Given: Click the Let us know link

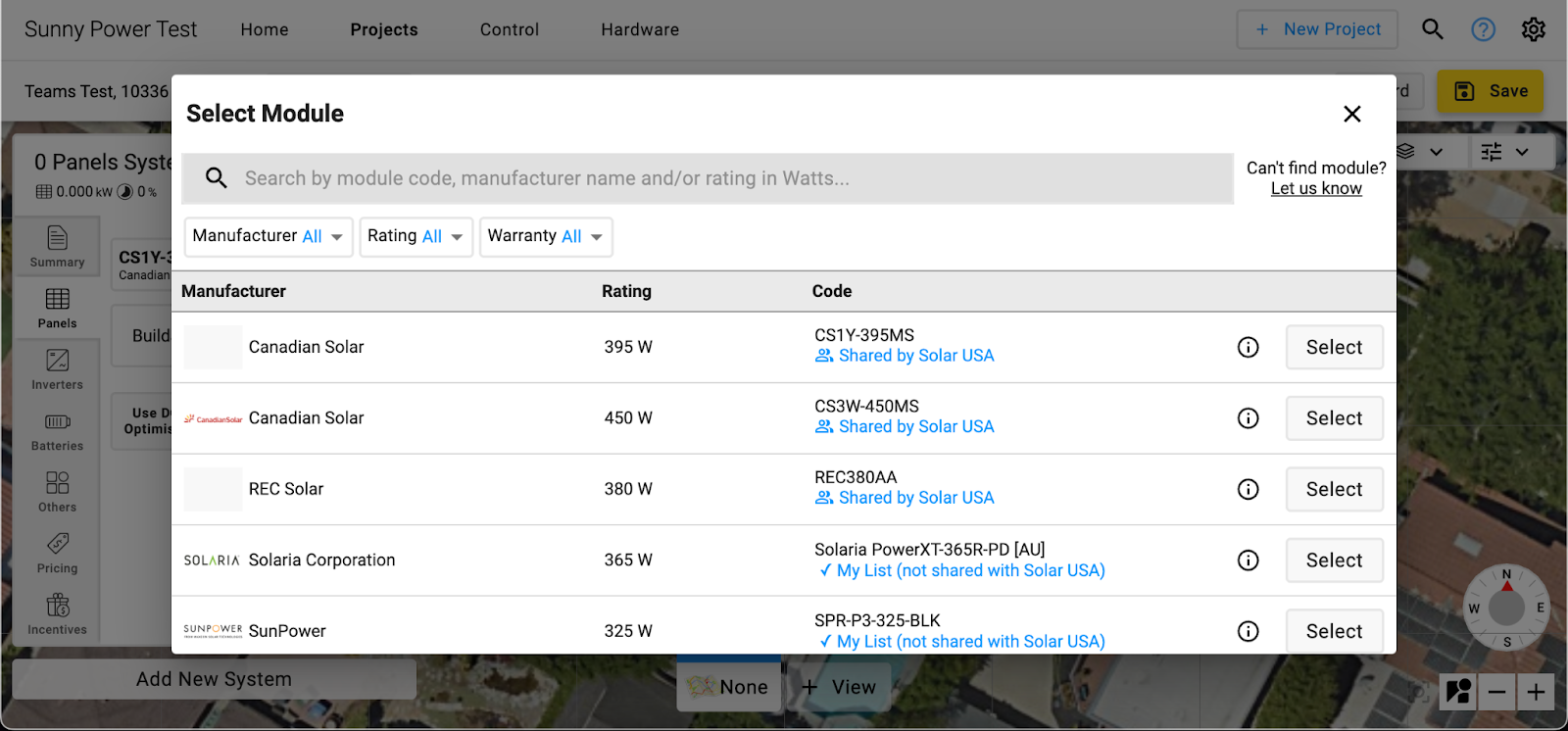Looking at the screenshot, I should point(1316,189).
